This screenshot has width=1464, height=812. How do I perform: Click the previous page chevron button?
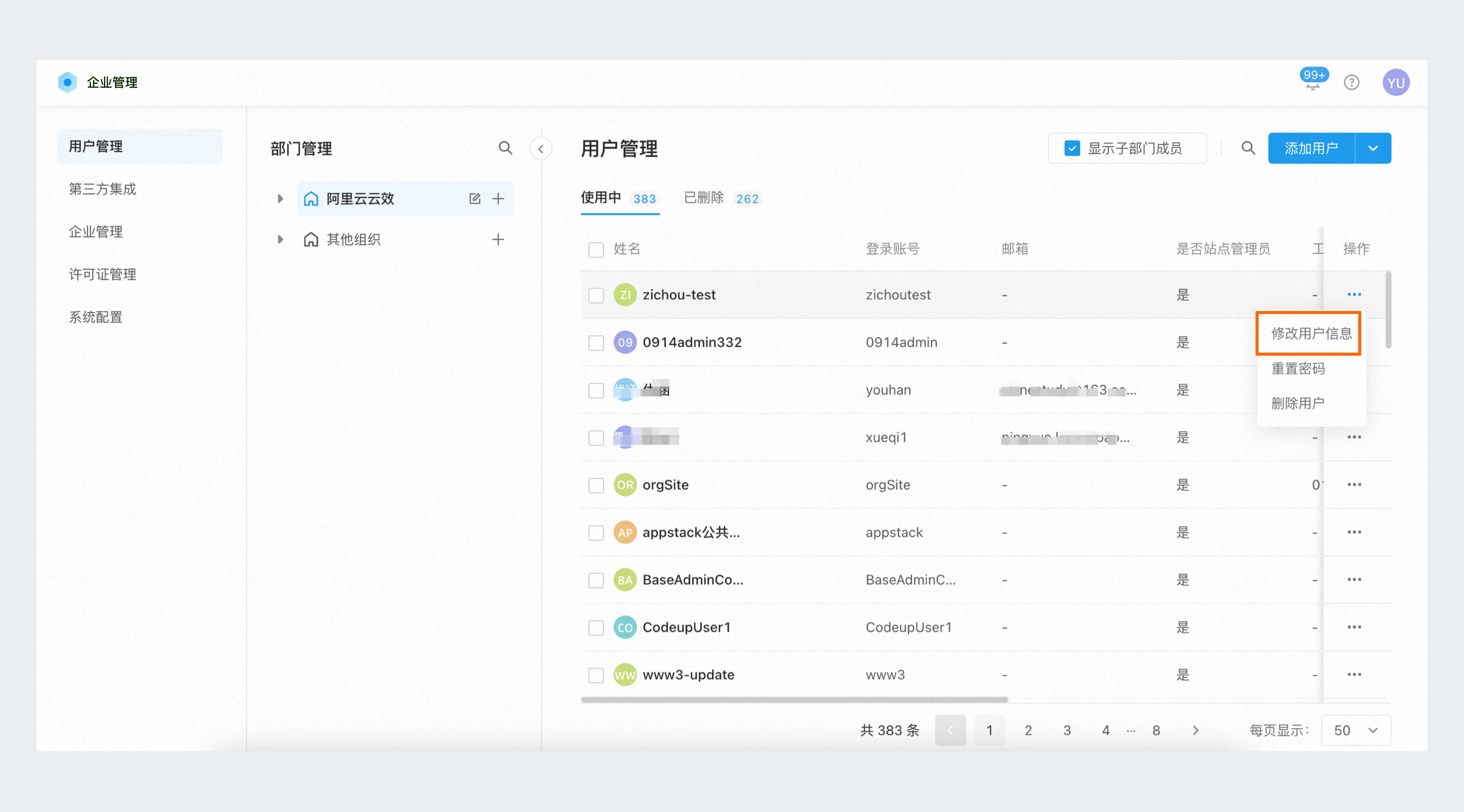coord(950,730)
